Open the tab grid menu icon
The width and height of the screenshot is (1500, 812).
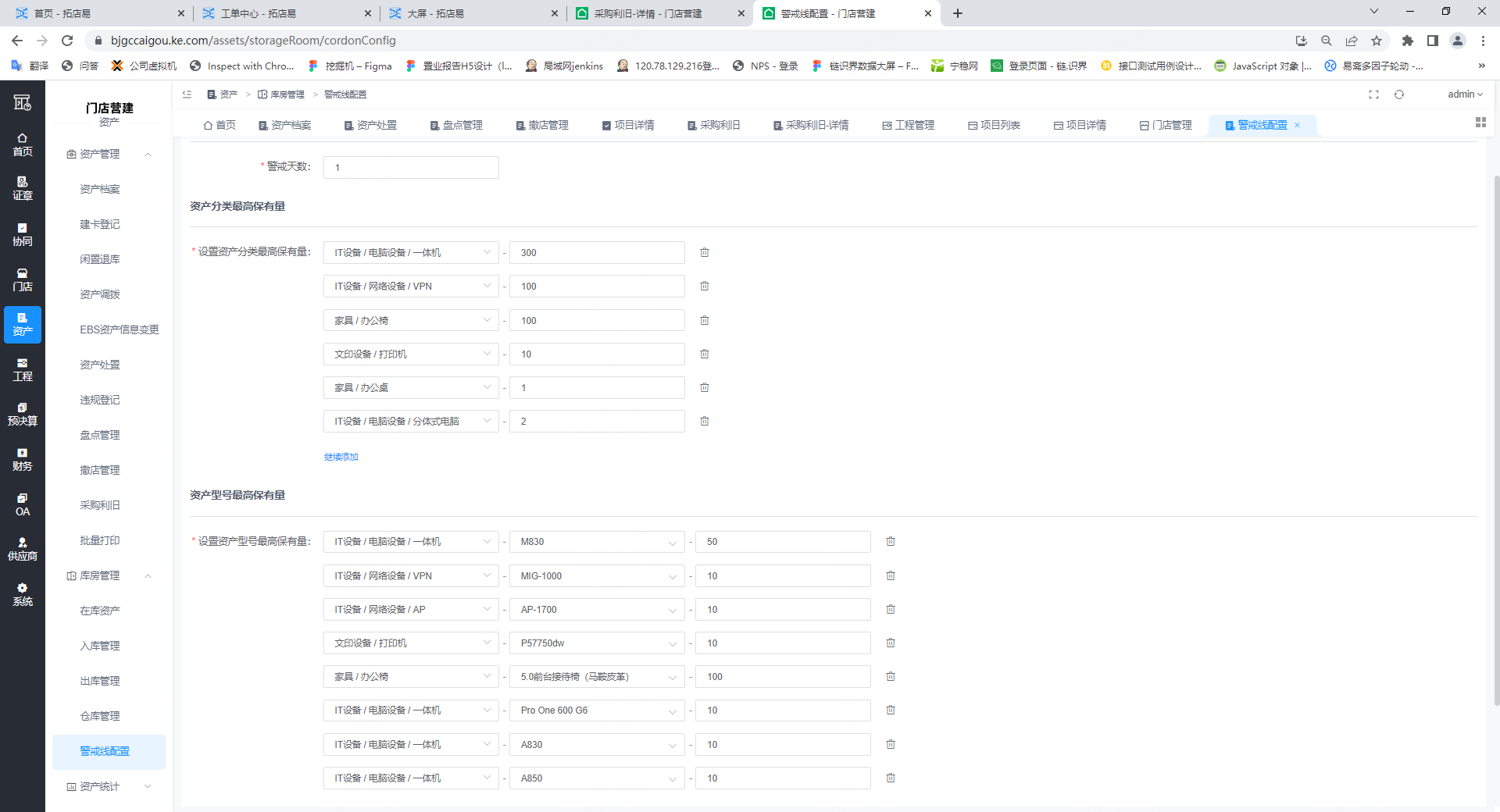pos(1480,123)
